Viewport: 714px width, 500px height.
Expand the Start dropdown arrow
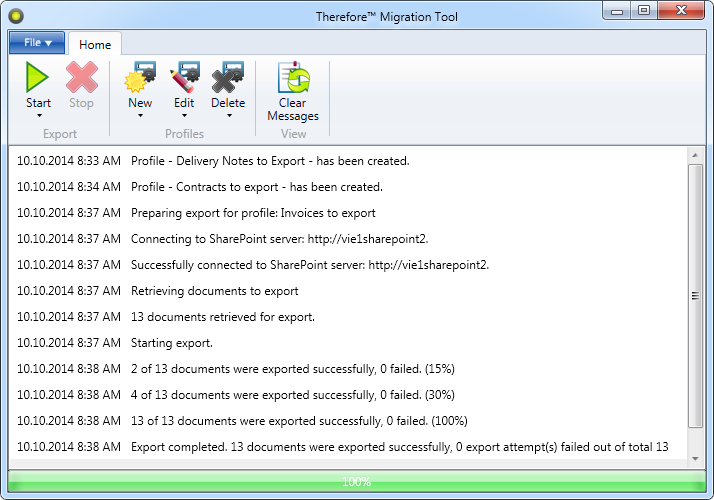pyautogui.click(x=39, y=116)
